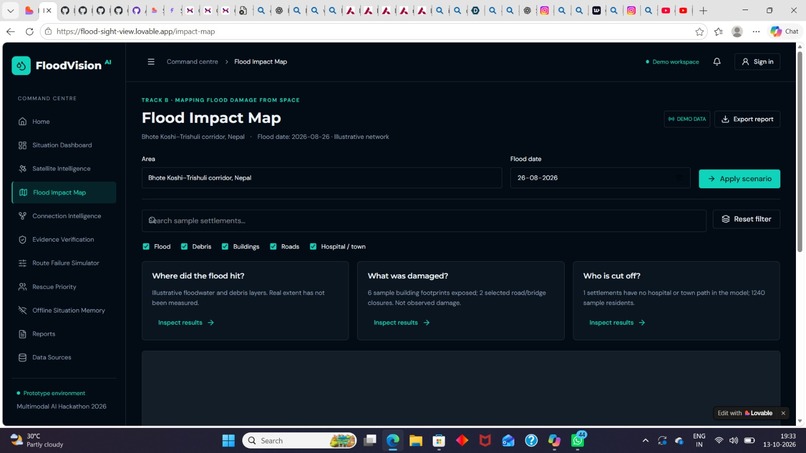The image size is (806, 453).
Task: Inspect results for Where did the flood hit
Action: [186, 323]
